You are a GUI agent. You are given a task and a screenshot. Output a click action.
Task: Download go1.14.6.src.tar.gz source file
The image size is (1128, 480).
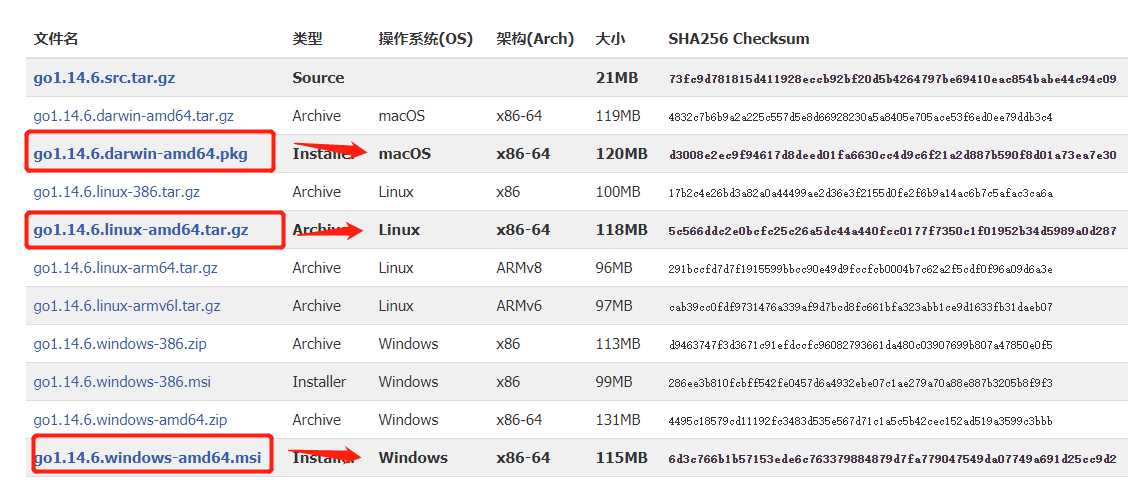coord(104,78)
